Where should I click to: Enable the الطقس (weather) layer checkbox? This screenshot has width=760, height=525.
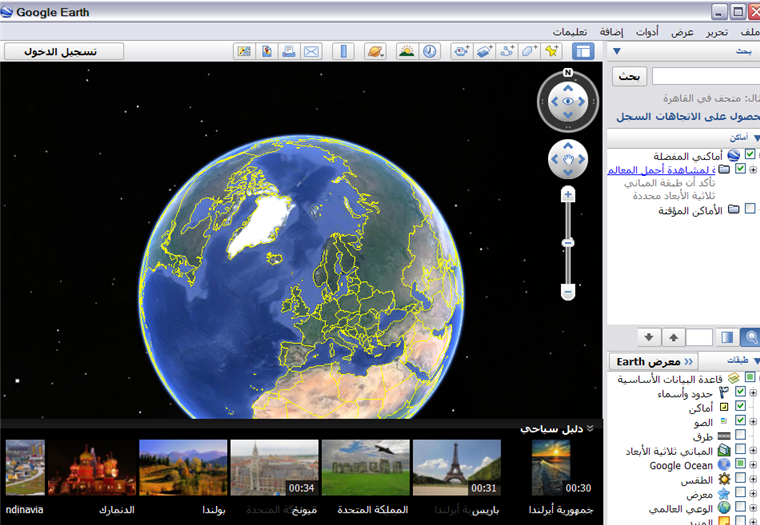(740, 479)
